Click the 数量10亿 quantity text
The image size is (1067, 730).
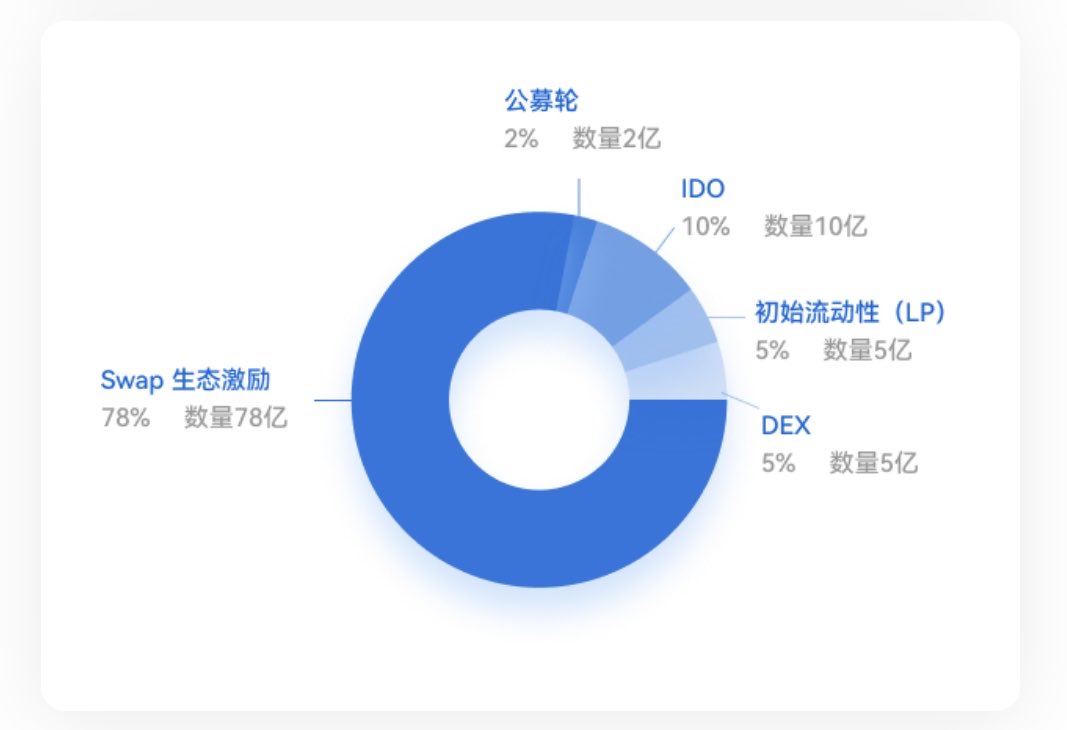click(815, 226)
